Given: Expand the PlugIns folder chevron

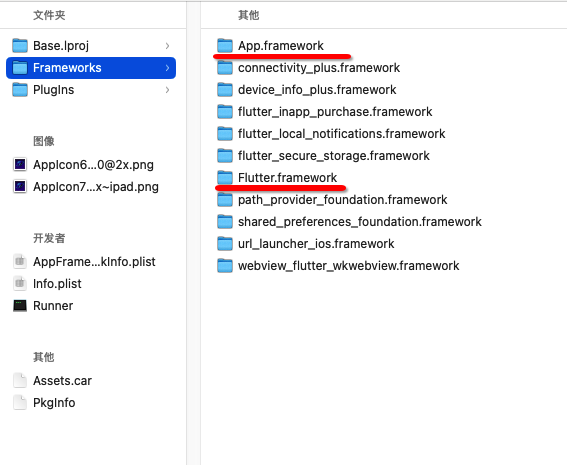Looking at the screenshot, I should (x=167, y=90).
